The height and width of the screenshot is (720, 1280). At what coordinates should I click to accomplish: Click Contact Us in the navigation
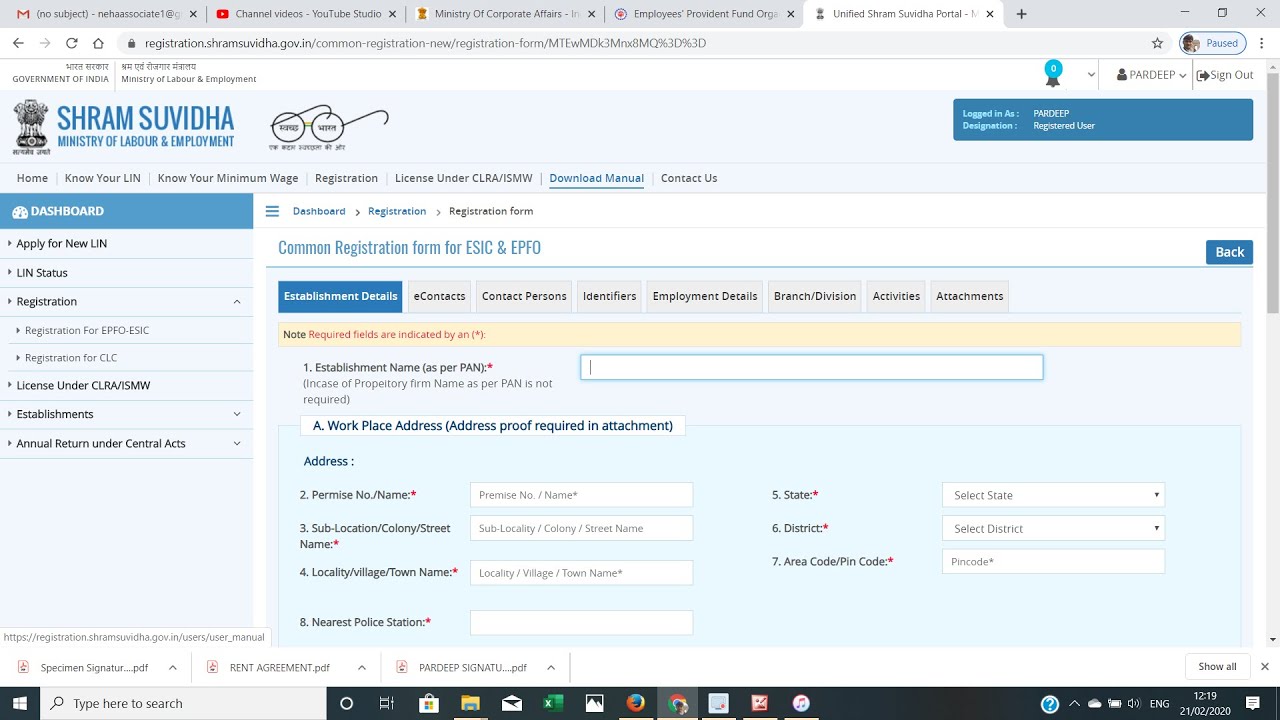pyautogui.click(x=689, y=178)
